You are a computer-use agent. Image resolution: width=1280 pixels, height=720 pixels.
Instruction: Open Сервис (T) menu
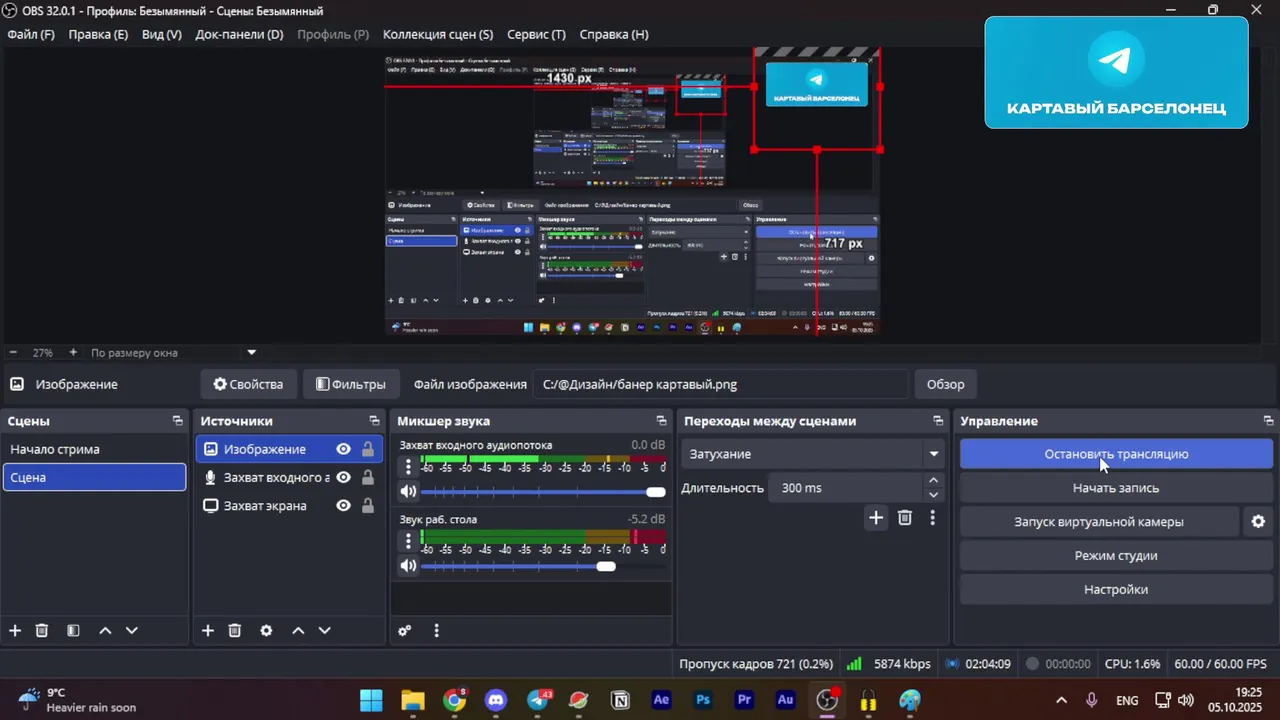pos(536,34)
